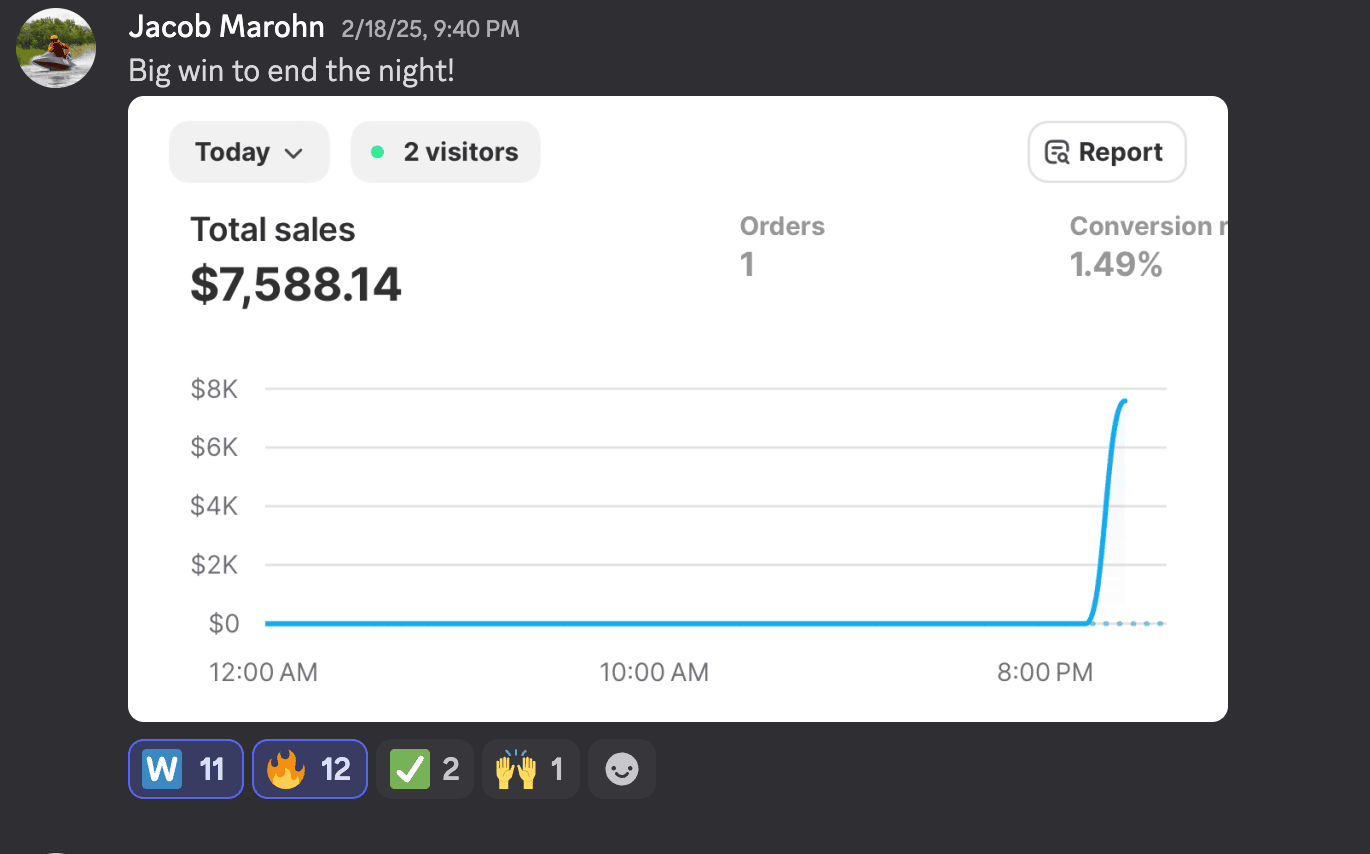This screenshot has height=854, width=1370.
Task: Open the add reaction smiley picker
Action: 622,769
